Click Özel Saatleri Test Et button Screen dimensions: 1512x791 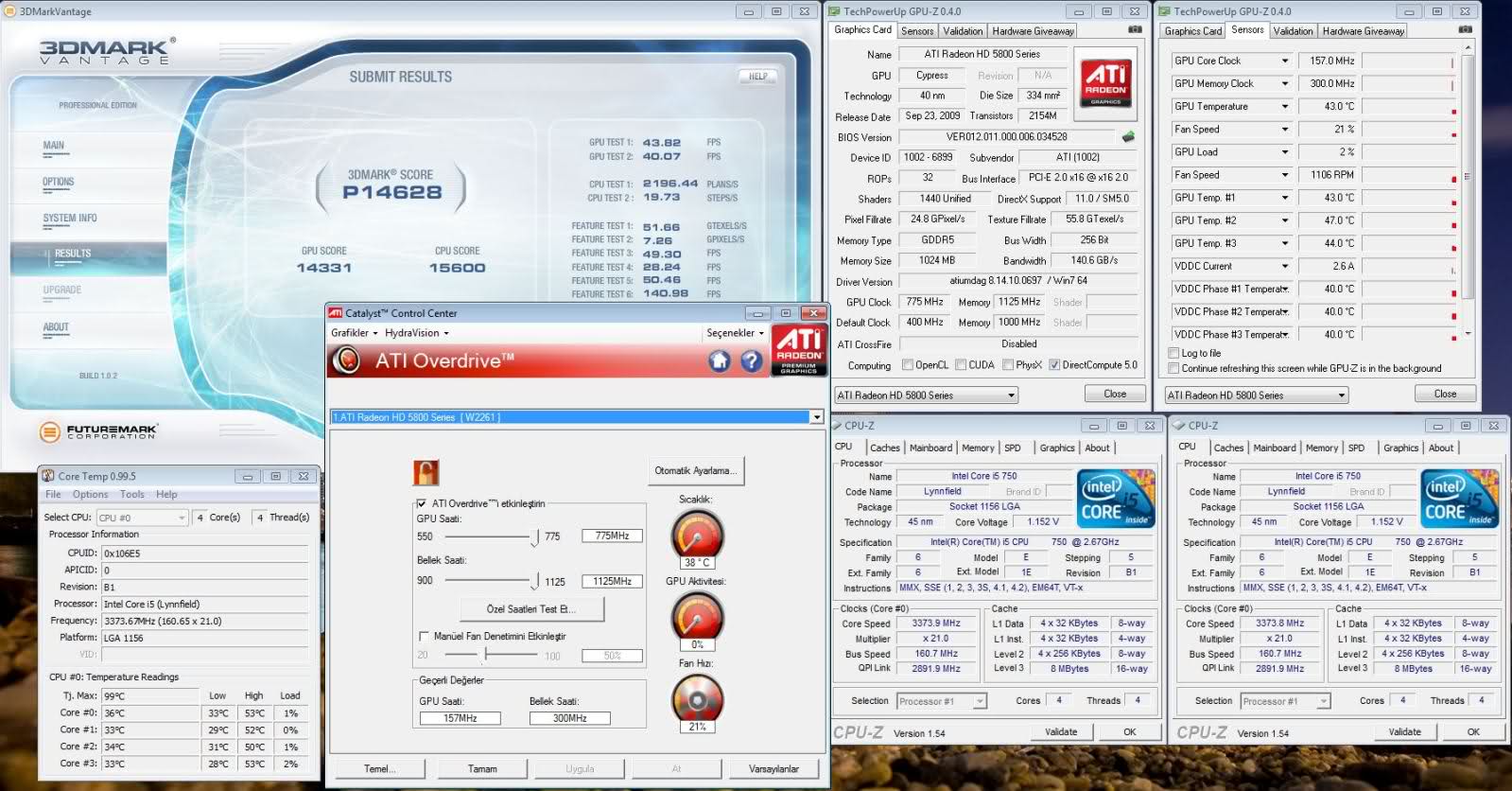coord(531,608)
